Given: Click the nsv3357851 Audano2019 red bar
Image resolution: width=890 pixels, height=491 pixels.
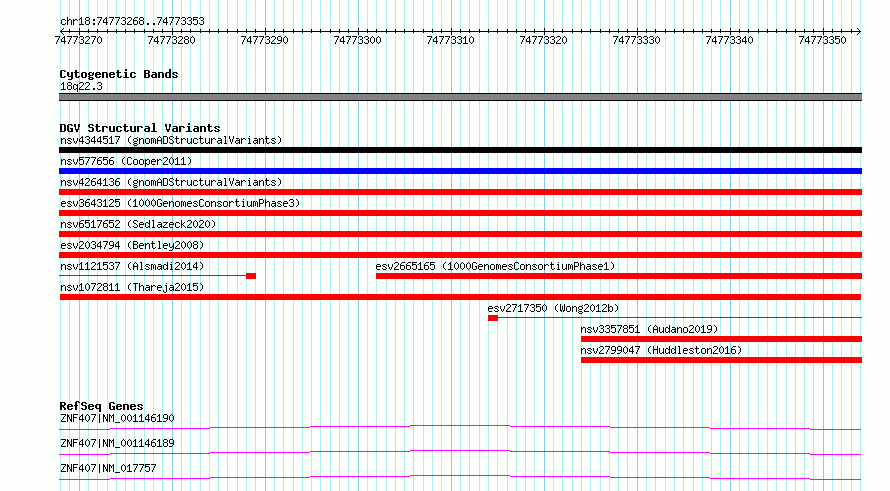Looking at the screenshot, I should click(721, 339).
